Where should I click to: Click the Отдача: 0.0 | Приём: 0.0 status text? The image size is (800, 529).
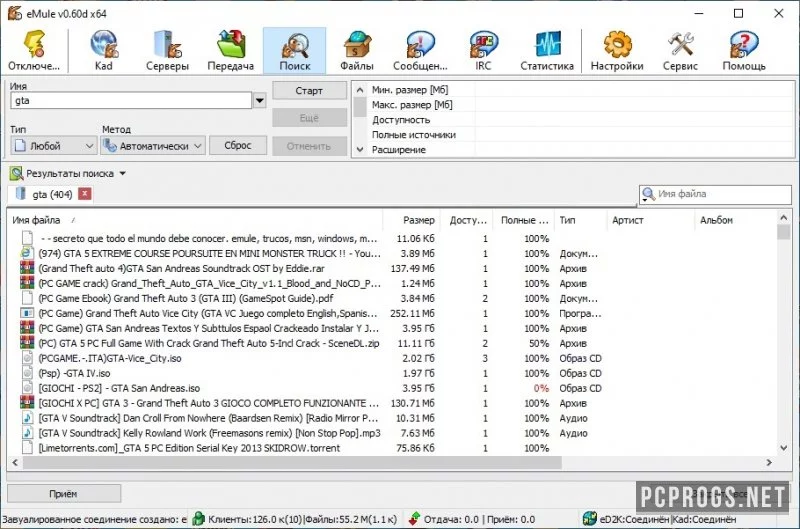click(x=479, y=519)
